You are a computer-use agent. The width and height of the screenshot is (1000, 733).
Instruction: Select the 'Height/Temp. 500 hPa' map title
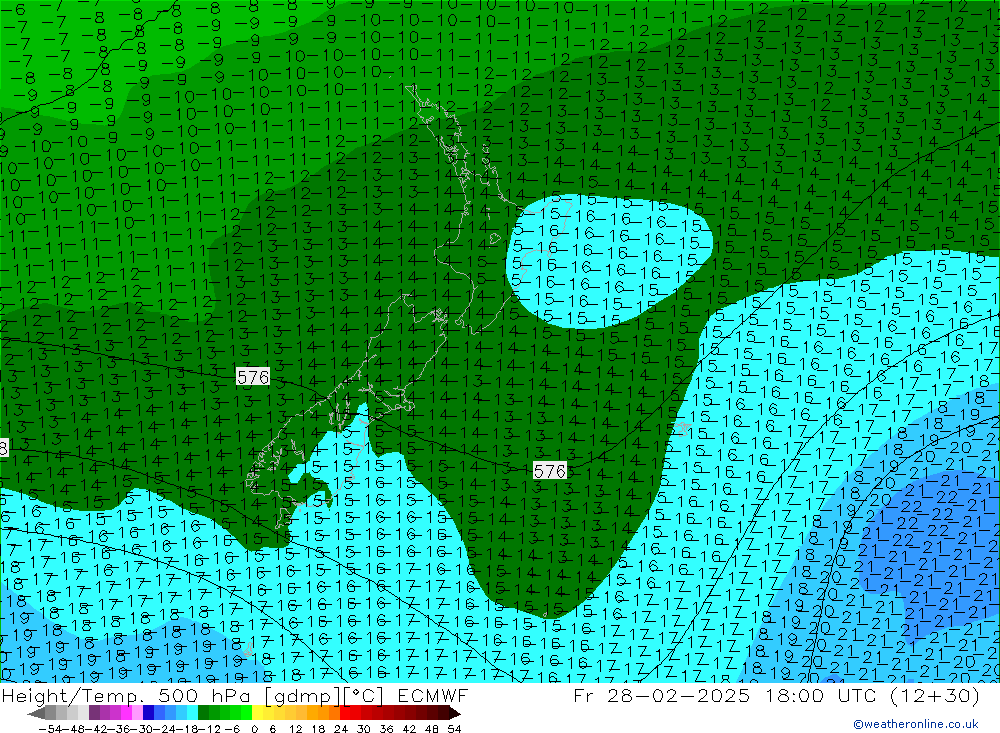click(x=128, y=695)
